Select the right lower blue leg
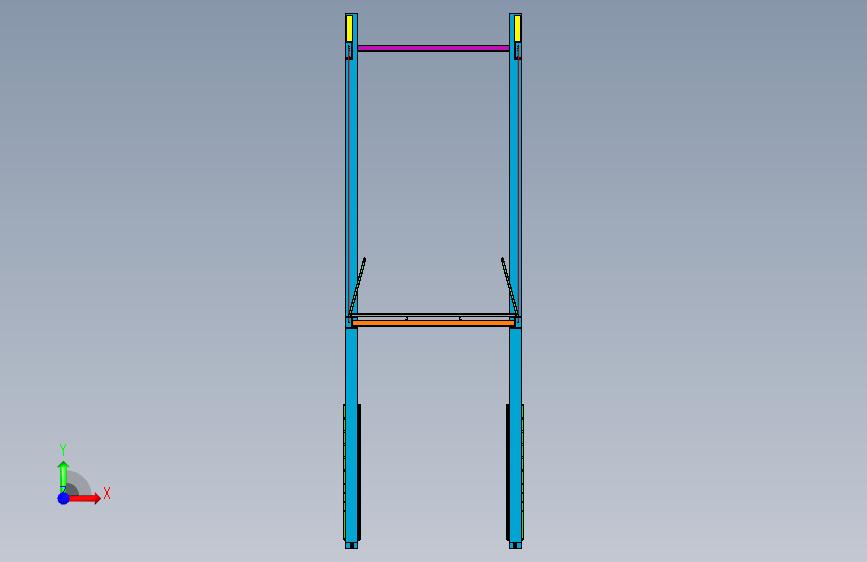 [515, 434]
